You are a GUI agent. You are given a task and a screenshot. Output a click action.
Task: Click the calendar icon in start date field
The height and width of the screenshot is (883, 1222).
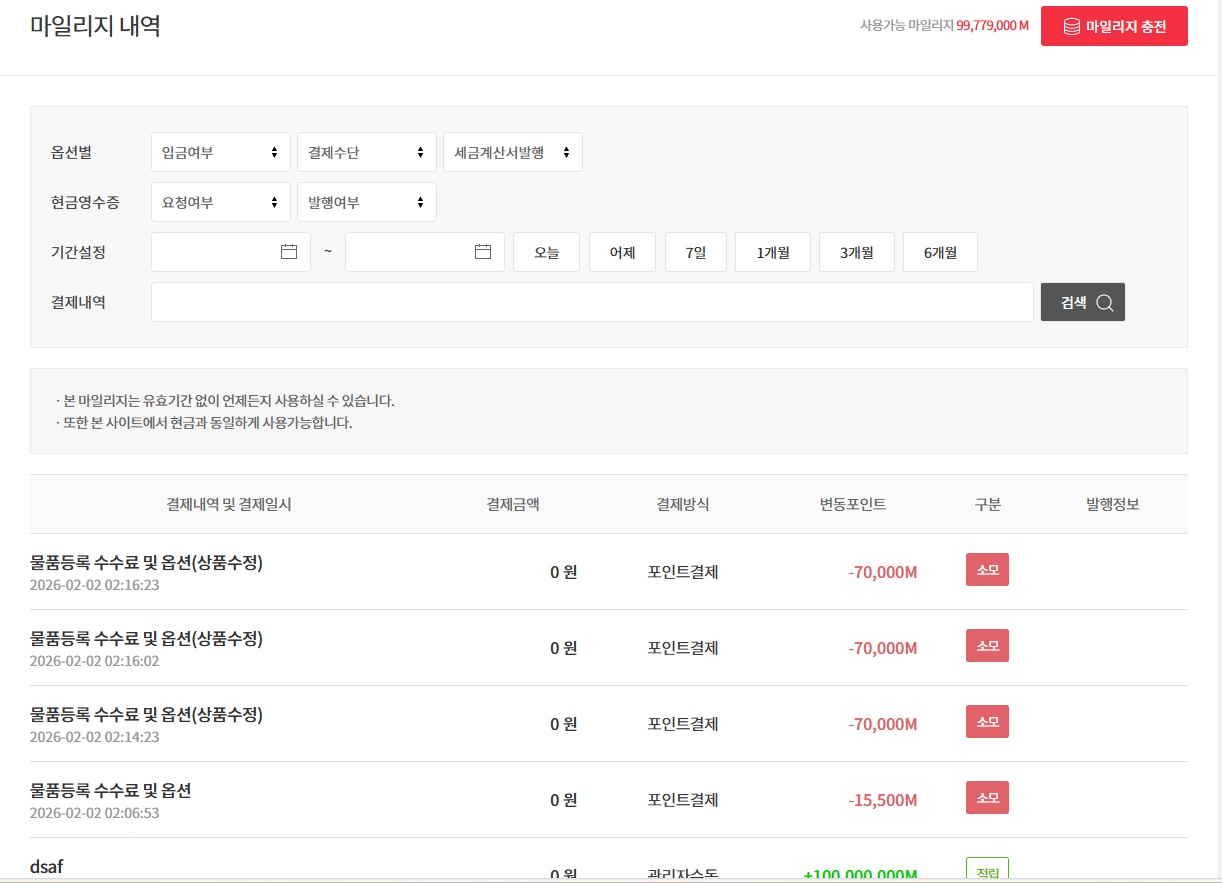pos(289,252)
